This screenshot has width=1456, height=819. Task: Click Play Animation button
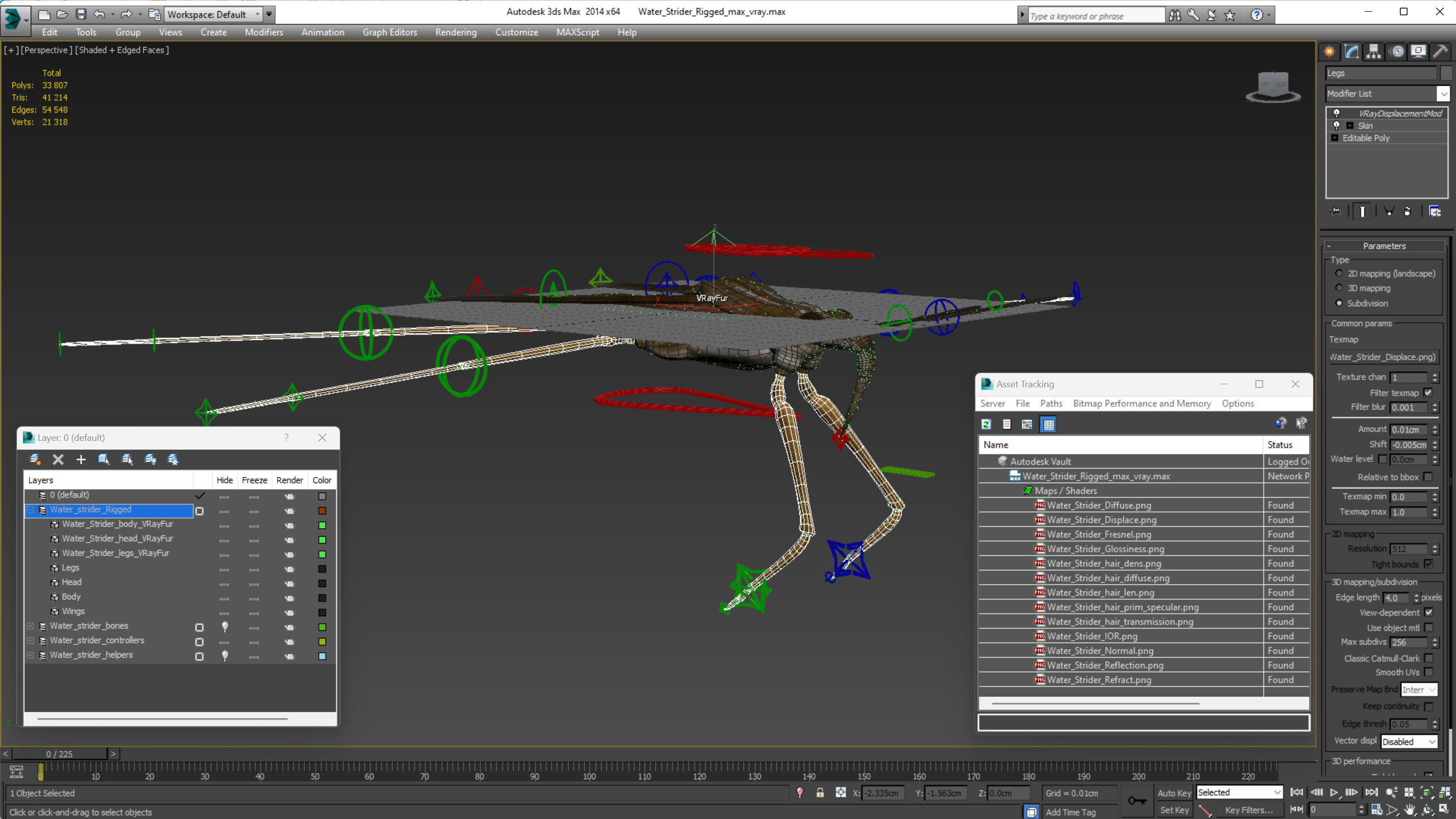tap(1334, 792)
